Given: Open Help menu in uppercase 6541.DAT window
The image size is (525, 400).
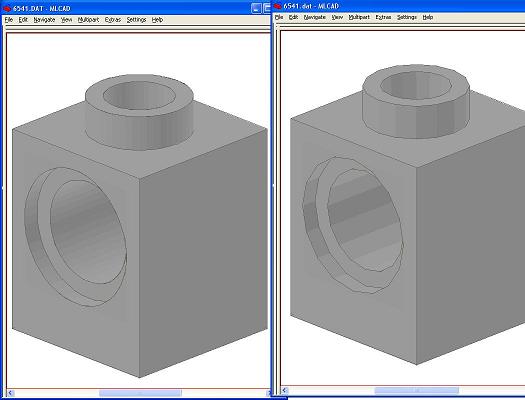Looking at the screenshot, I should click(157, 20).
